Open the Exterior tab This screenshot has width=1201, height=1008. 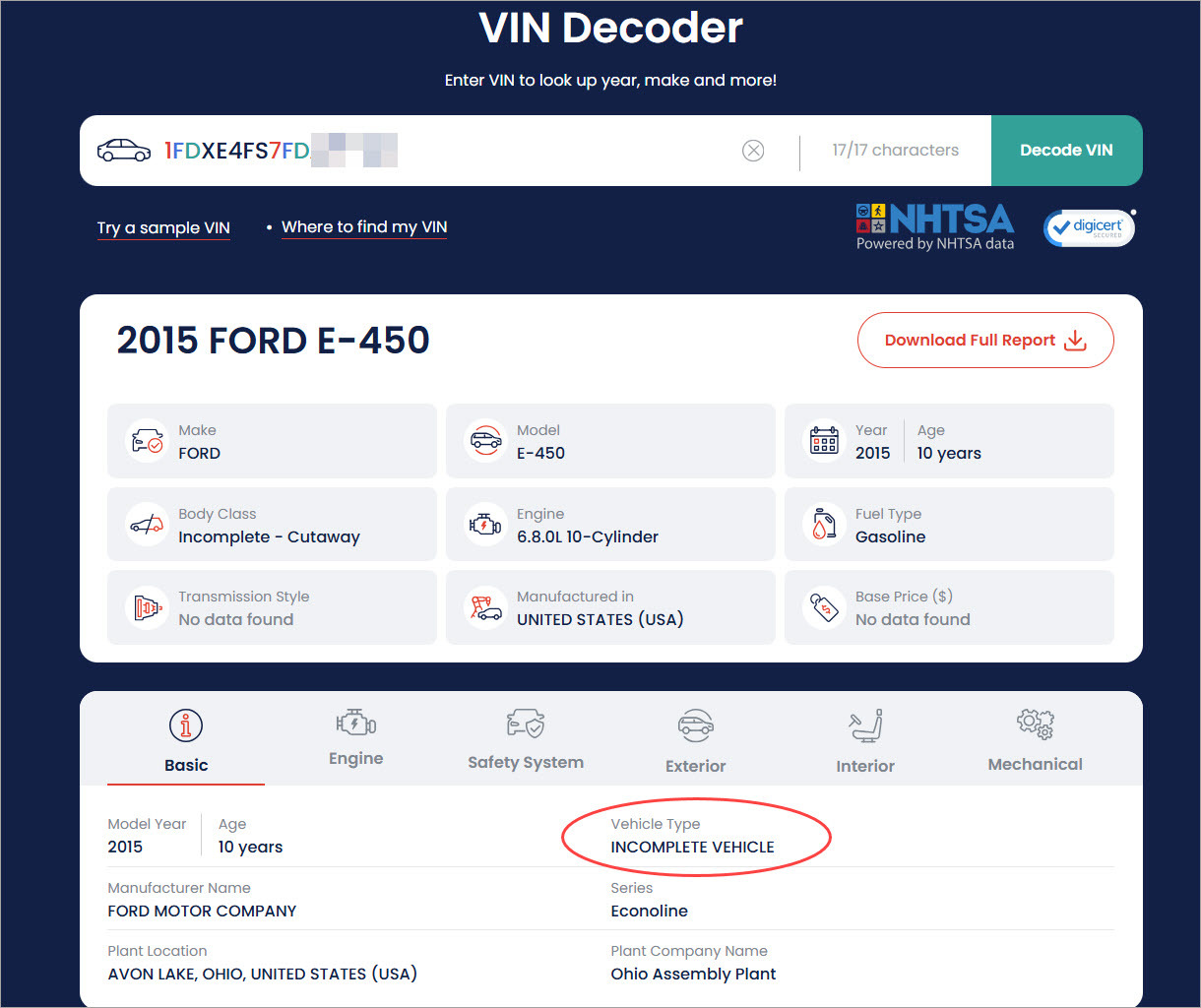(x=695, y=740)
